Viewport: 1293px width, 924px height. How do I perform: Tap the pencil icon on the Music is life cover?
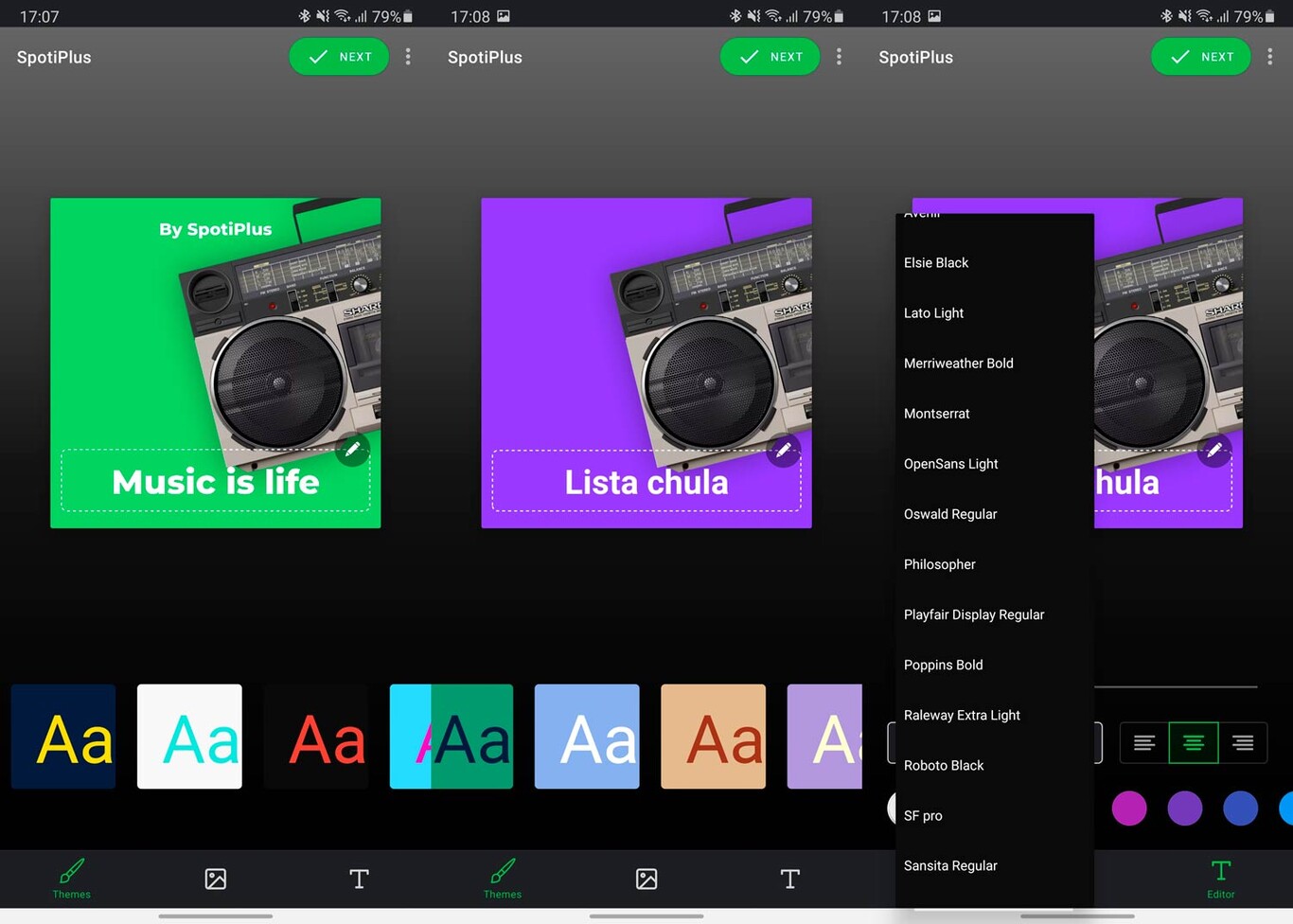coord(353,452)
